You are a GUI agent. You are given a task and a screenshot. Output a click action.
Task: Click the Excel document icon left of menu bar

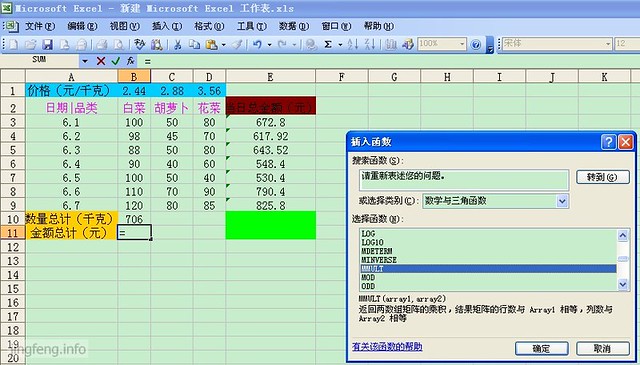coord(11,27)
